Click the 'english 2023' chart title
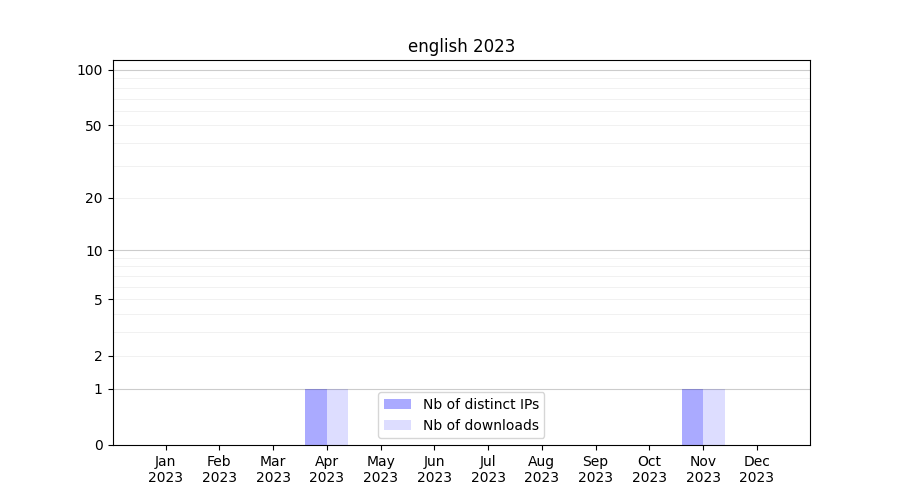 461,46
